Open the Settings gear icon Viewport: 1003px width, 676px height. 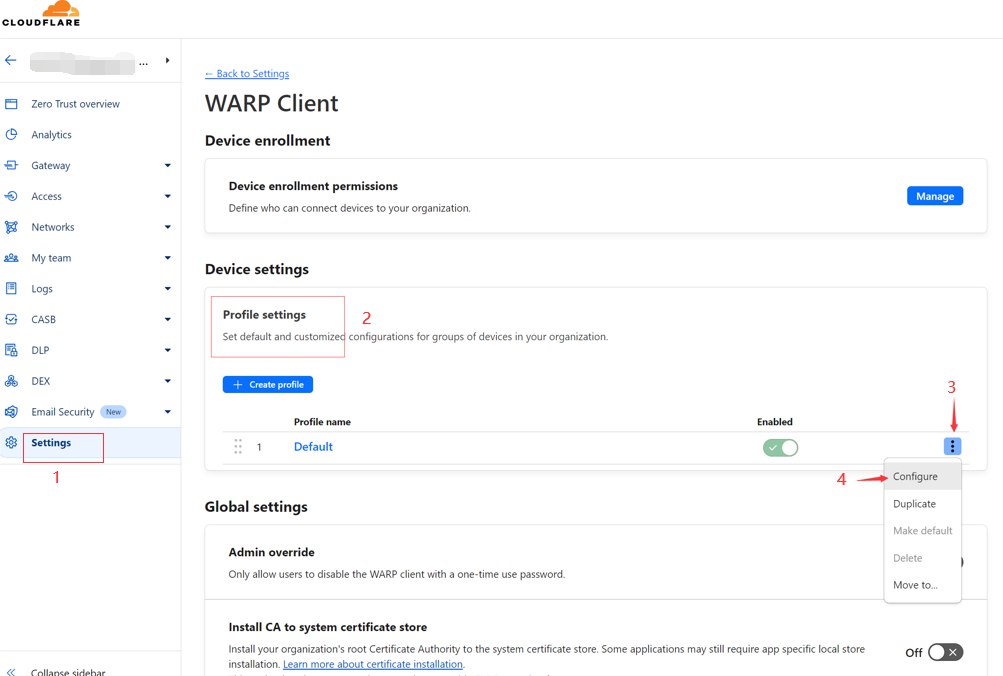pos(12,443)
